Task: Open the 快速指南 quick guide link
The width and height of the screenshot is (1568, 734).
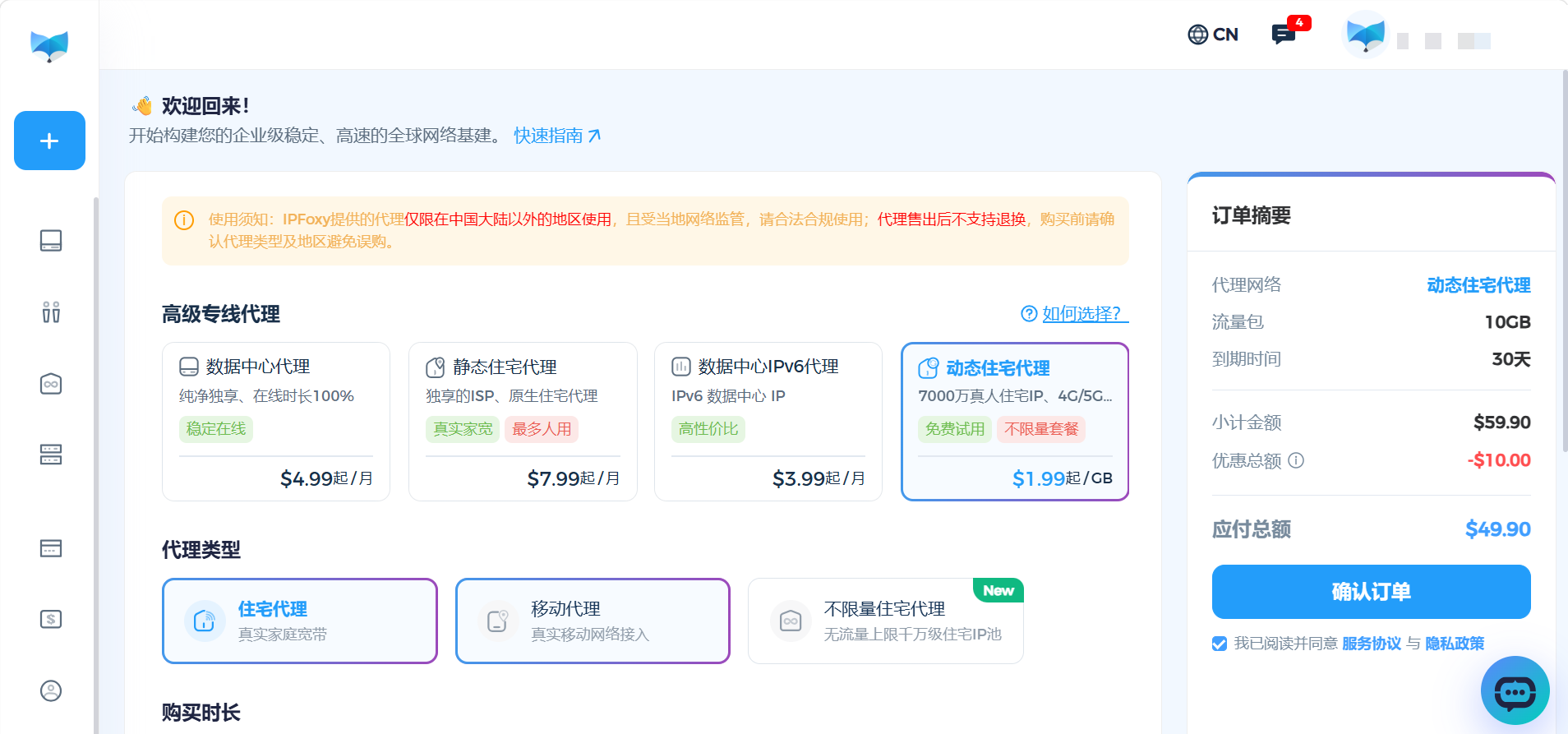Action: point(557,136)
